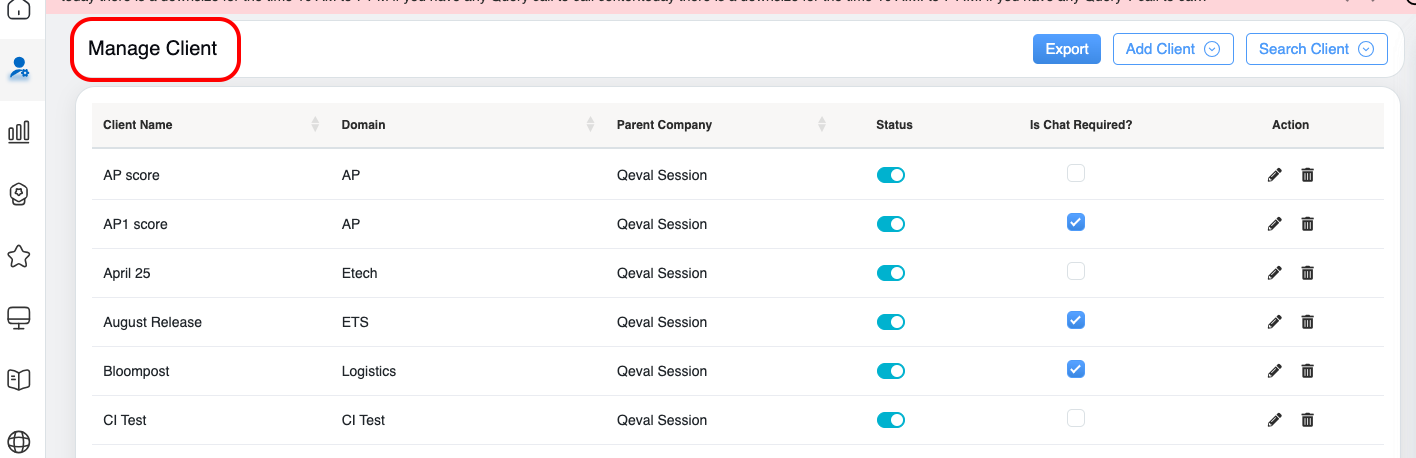Image resolution: width=1416 pixels, height=458 pixels.
Task: Uncheck chat required for Bloompost
Action: tap(1076, 370)
